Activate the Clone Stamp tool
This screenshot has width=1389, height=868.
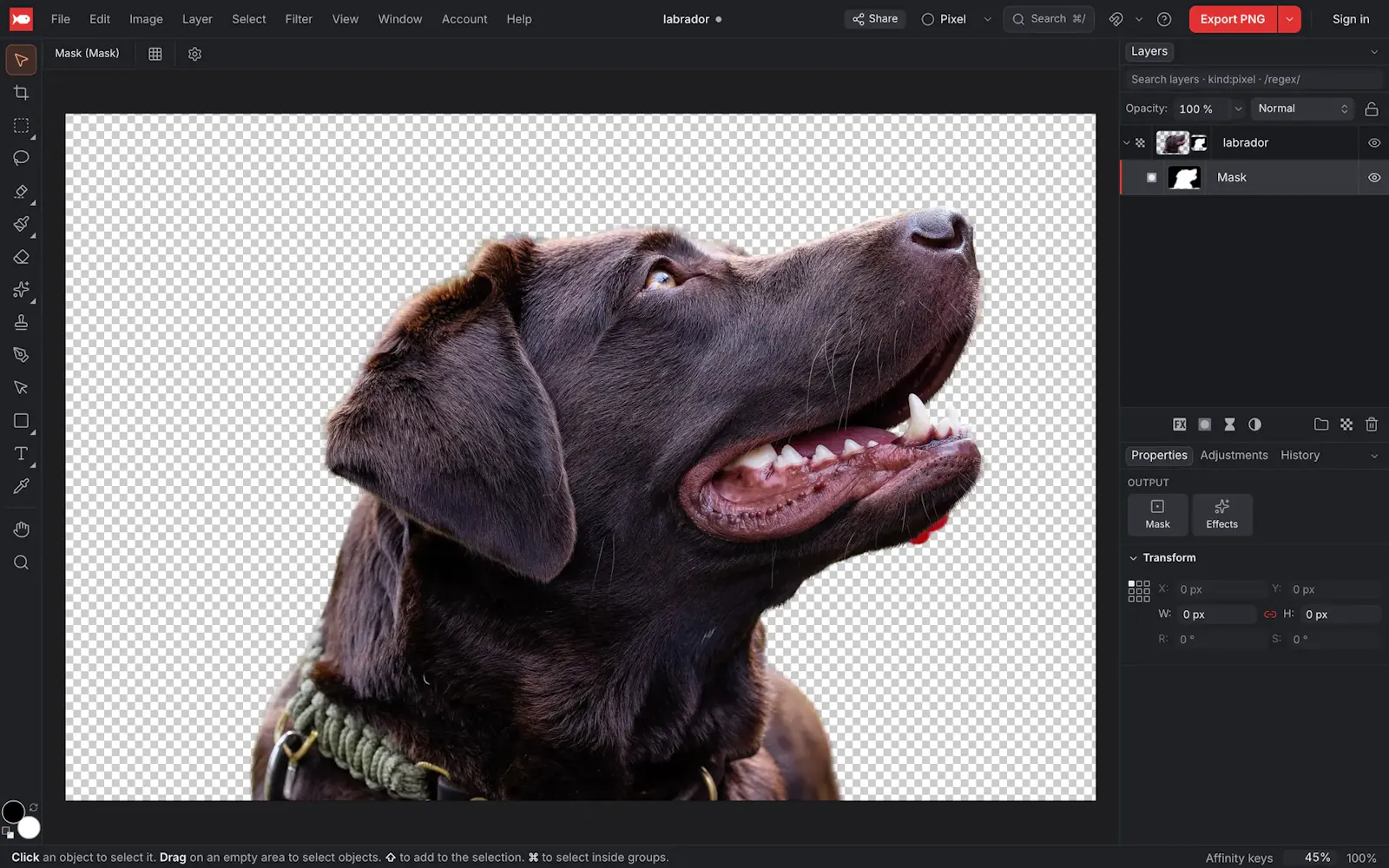click(x=21, y=322)
